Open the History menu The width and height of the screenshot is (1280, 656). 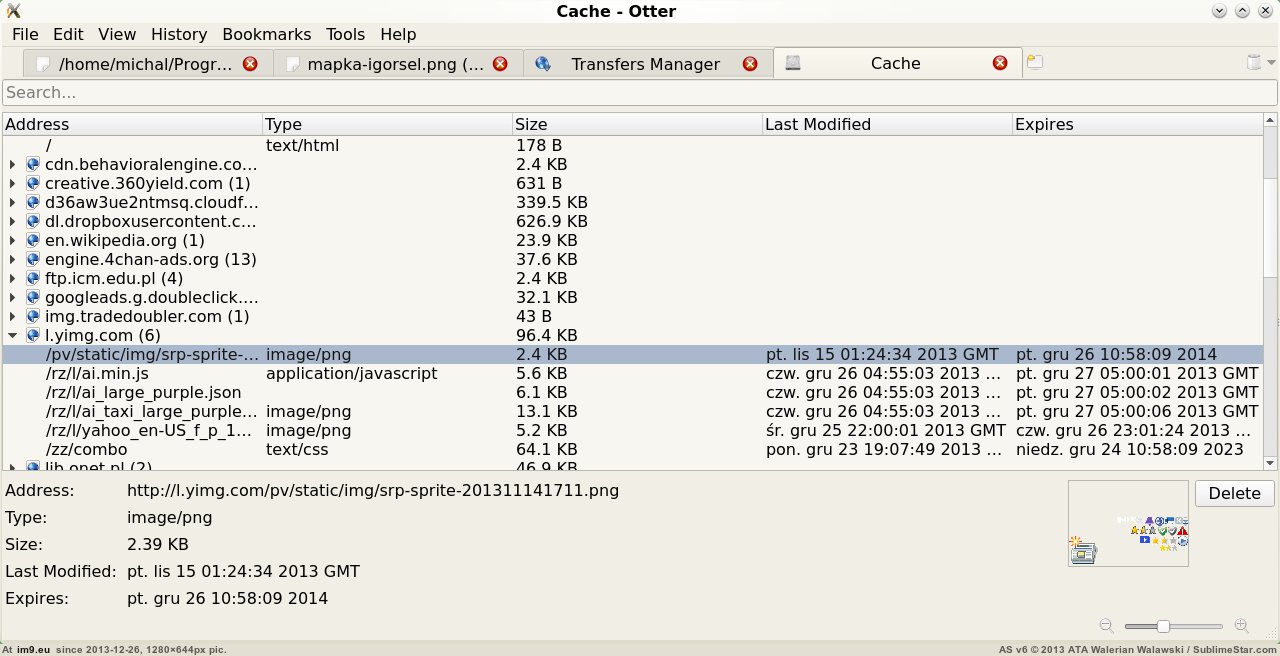pos(179,34)
